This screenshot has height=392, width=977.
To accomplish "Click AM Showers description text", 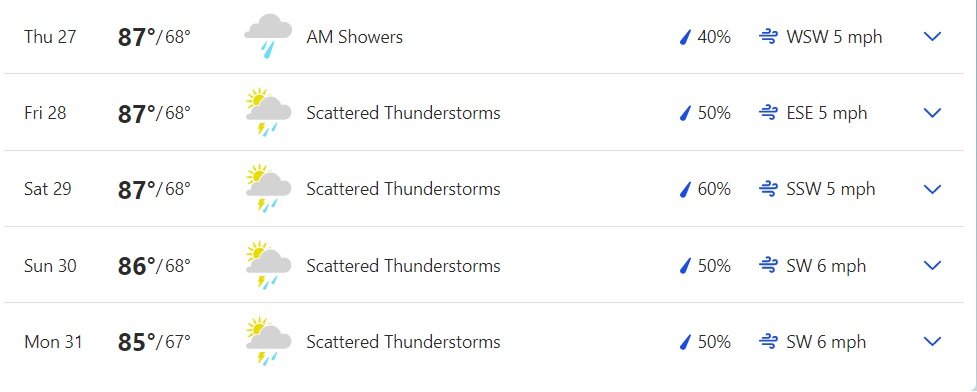I will click(355, 37).
